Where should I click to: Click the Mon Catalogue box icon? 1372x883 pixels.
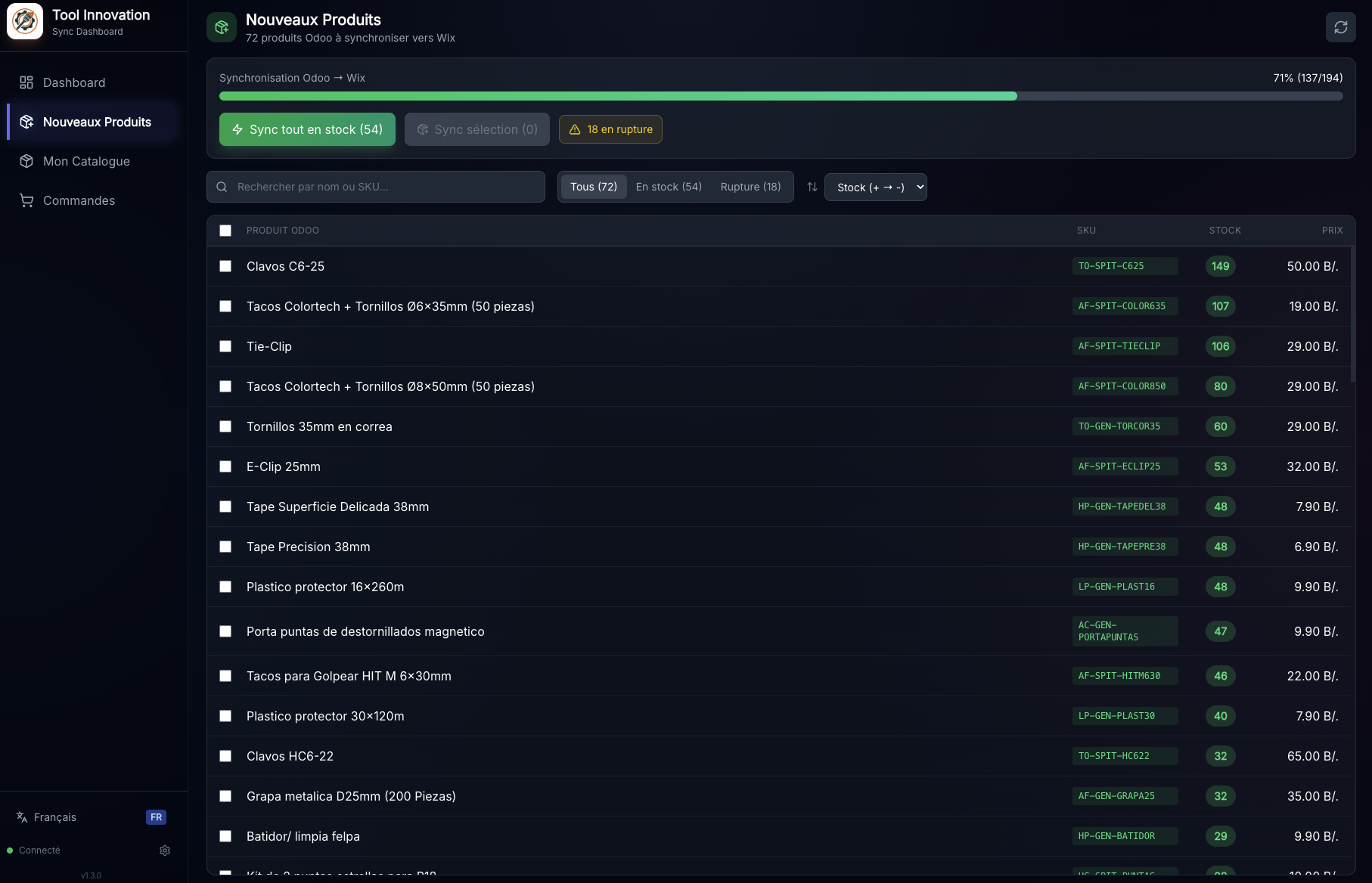tap(26, 161)
